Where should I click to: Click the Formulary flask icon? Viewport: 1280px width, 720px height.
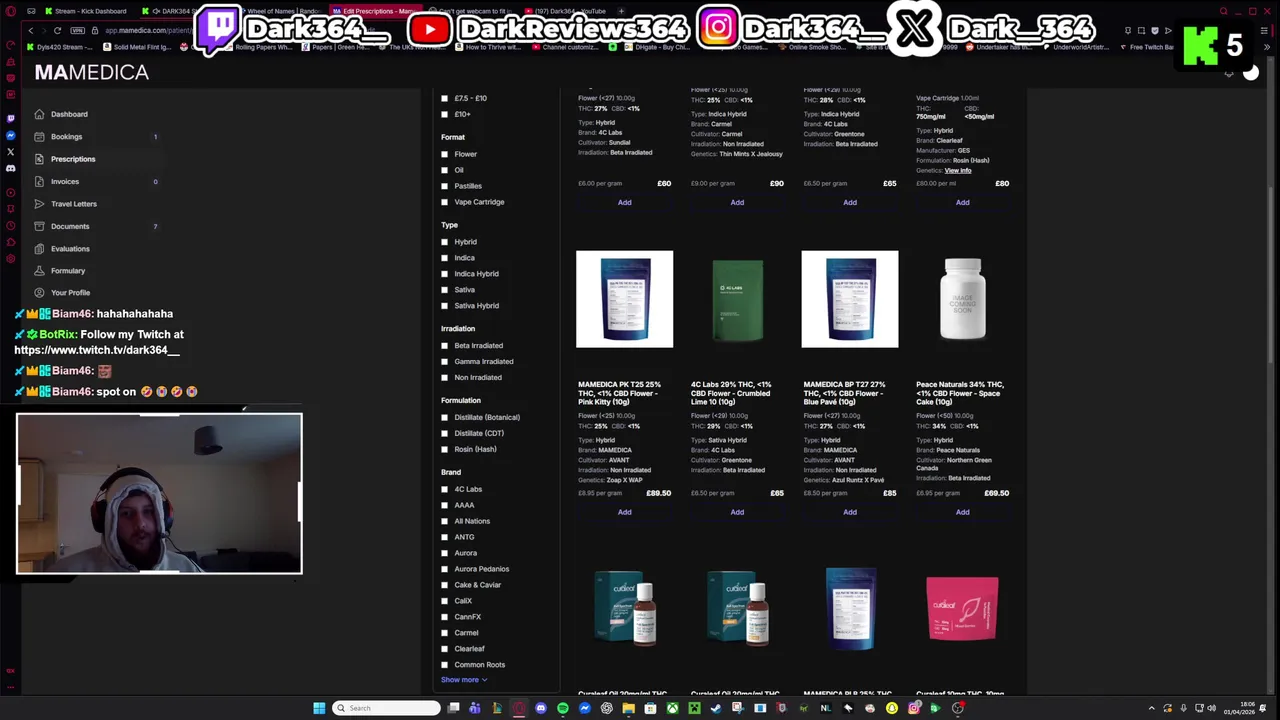[39, 270]
